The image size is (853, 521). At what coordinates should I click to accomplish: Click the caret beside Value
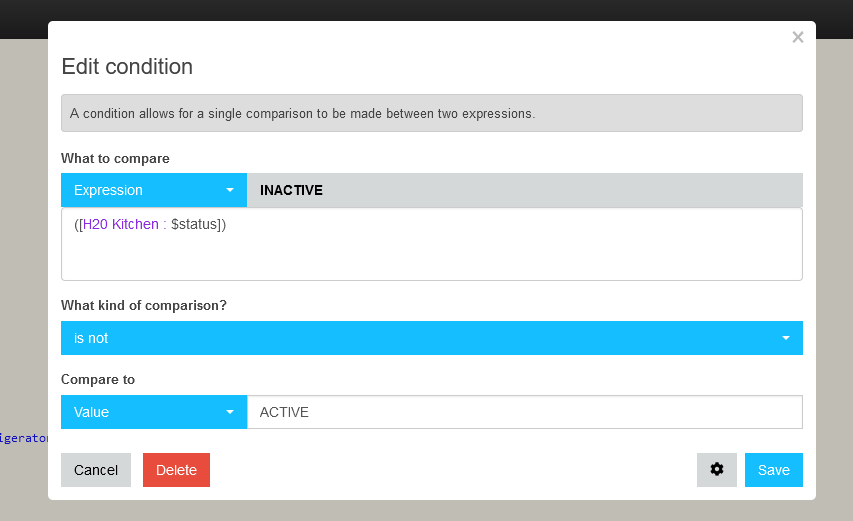click(x=230, y=412)
